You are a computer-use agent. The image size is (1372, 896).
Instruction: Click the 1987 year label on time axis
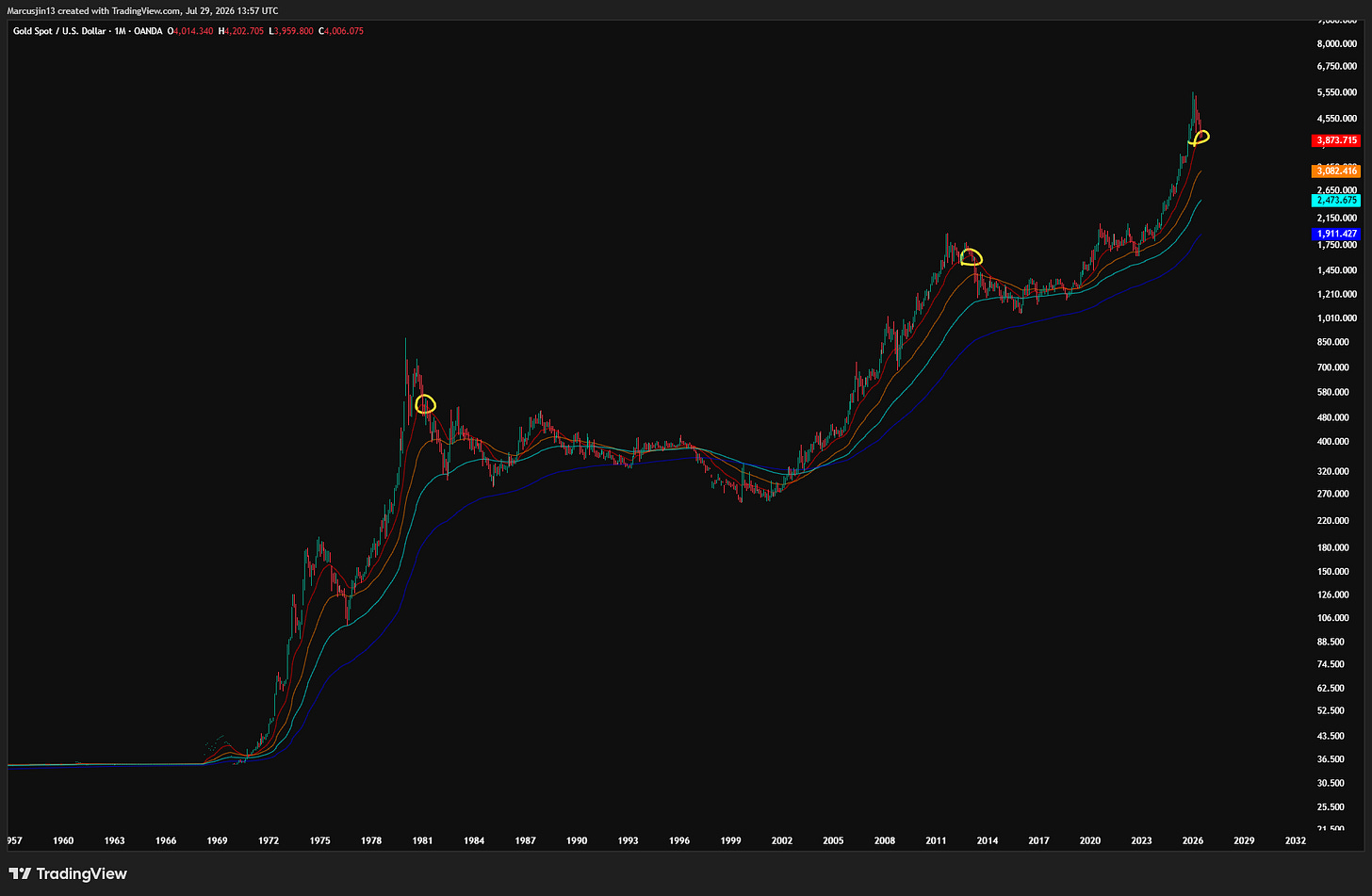click(525, 840)
